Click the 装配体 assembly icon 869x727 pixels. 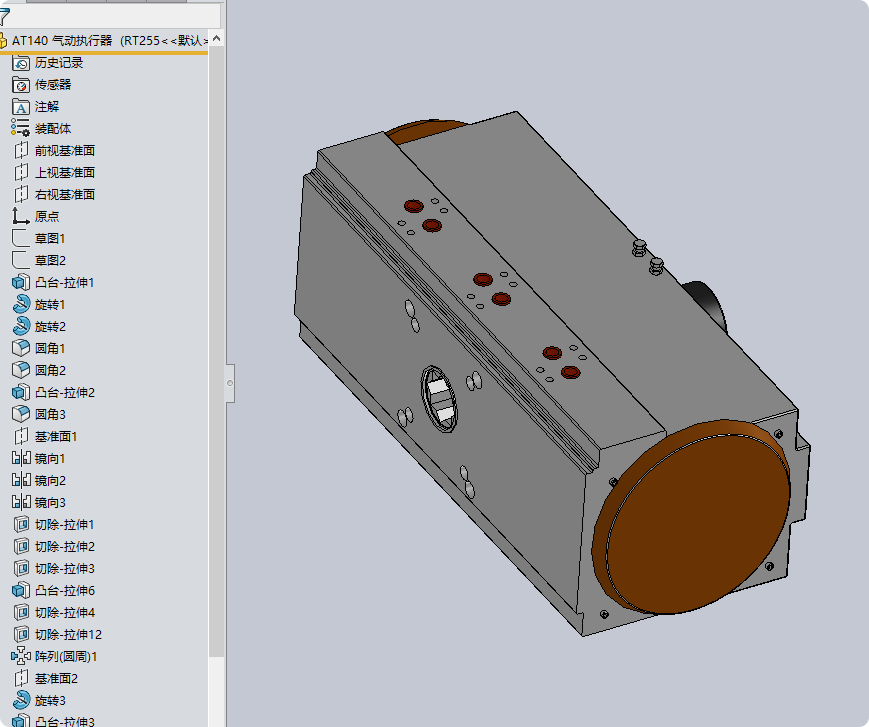pyautogui.click(x=21, y=128)
